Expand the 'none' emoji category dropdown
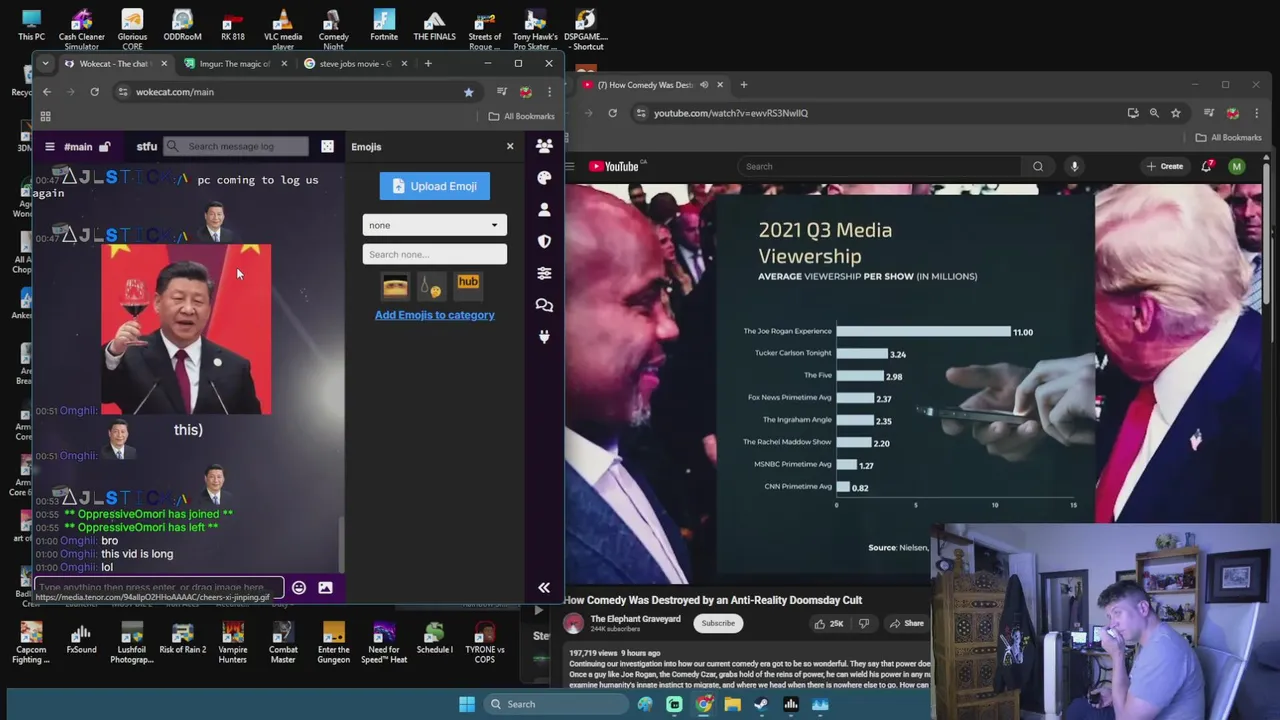Image resolution: width=1280 pixels, height=720 pixels. tap(435, 225)
